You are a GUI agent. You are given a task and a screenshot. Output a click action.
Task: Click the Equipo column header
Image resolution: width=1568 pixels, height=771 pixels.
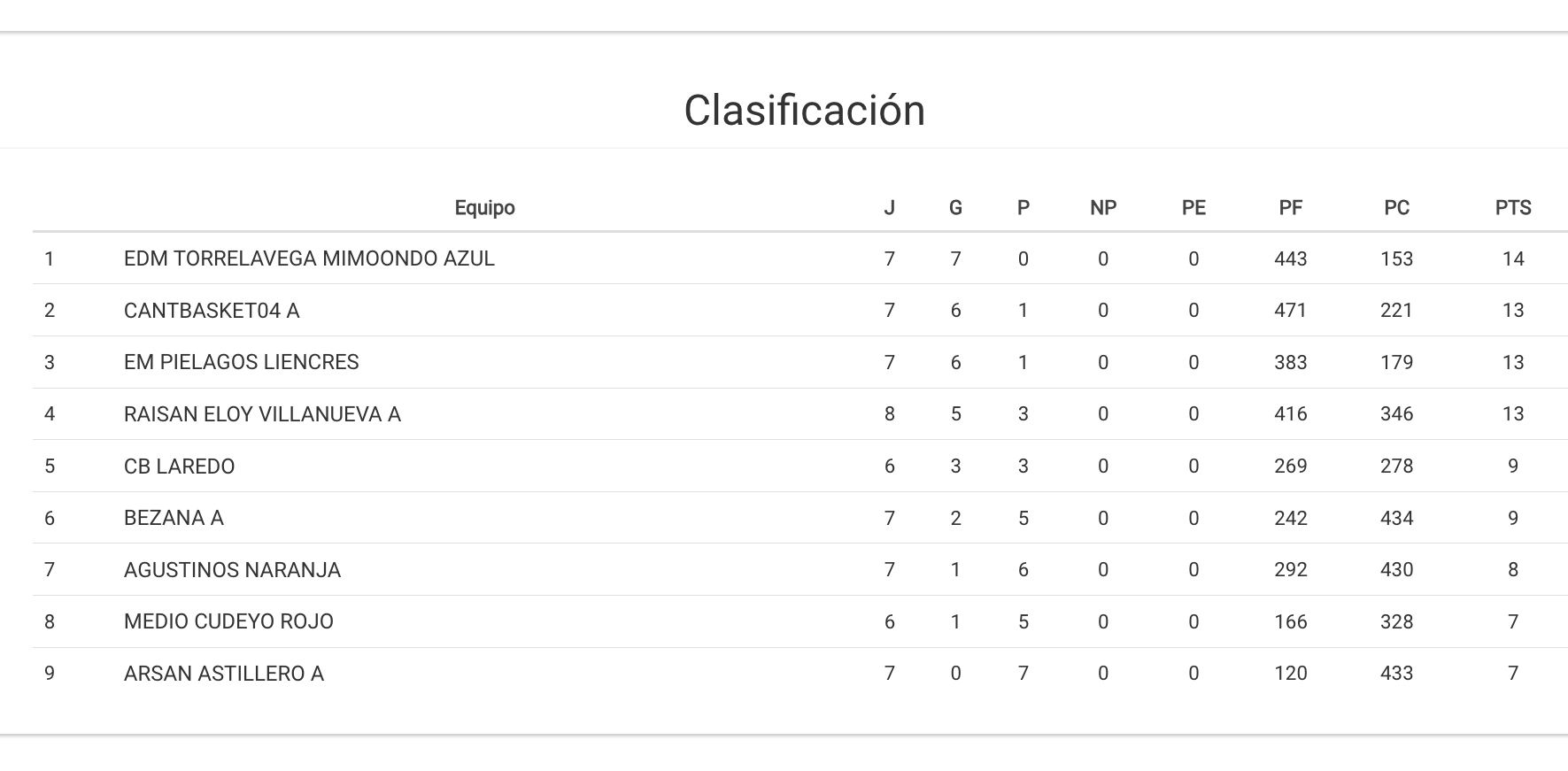pyautogui.click(x=484, y=208)
